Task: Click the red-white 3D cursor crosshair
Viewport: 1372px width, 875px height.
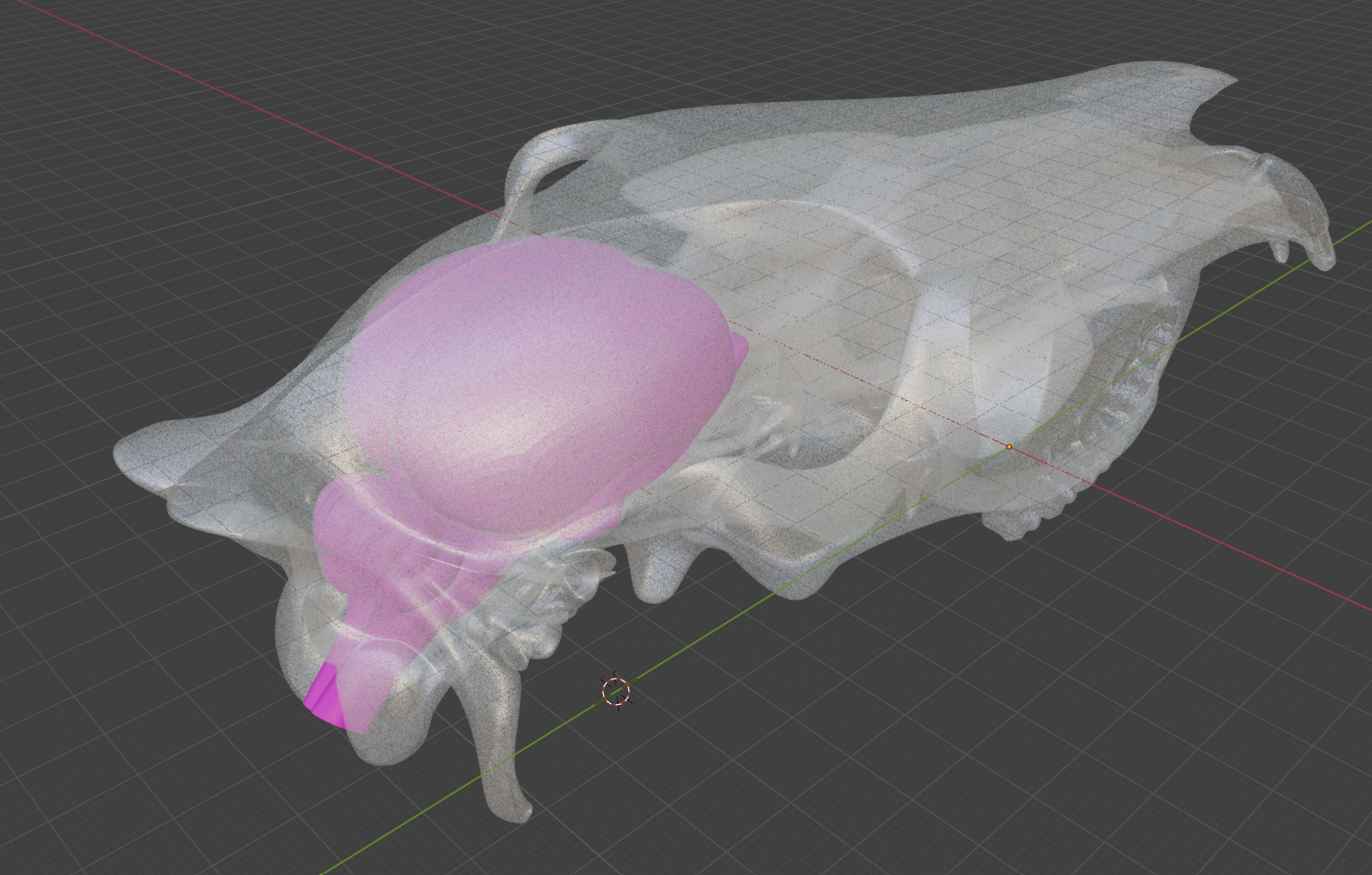Action: tap(616, 691)
